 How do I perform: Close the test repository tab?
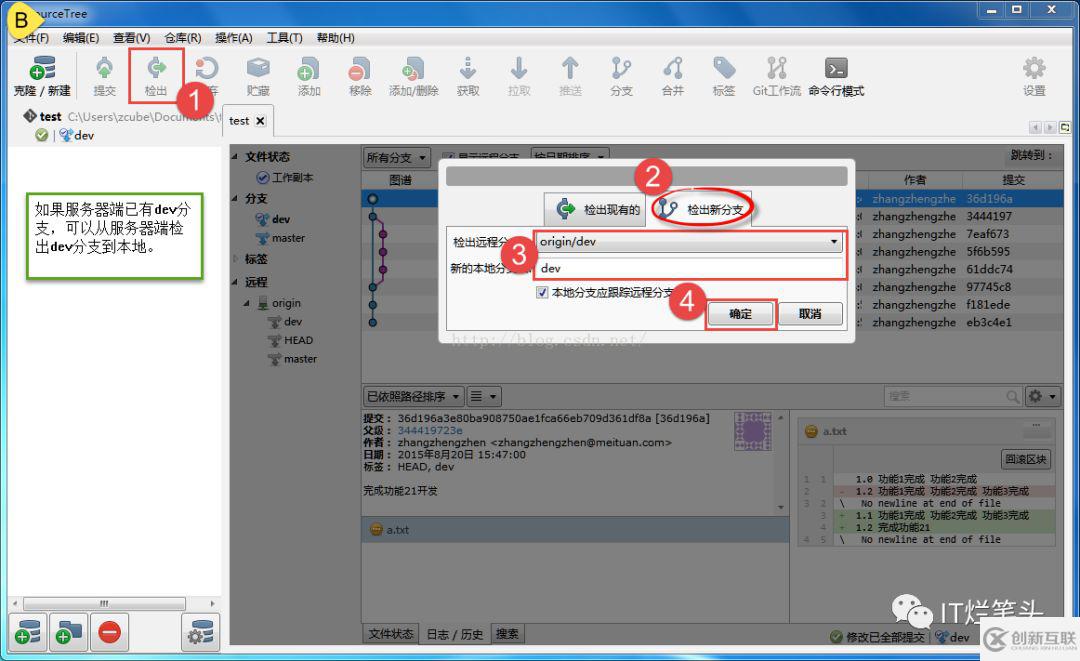[x=260, y=121]
